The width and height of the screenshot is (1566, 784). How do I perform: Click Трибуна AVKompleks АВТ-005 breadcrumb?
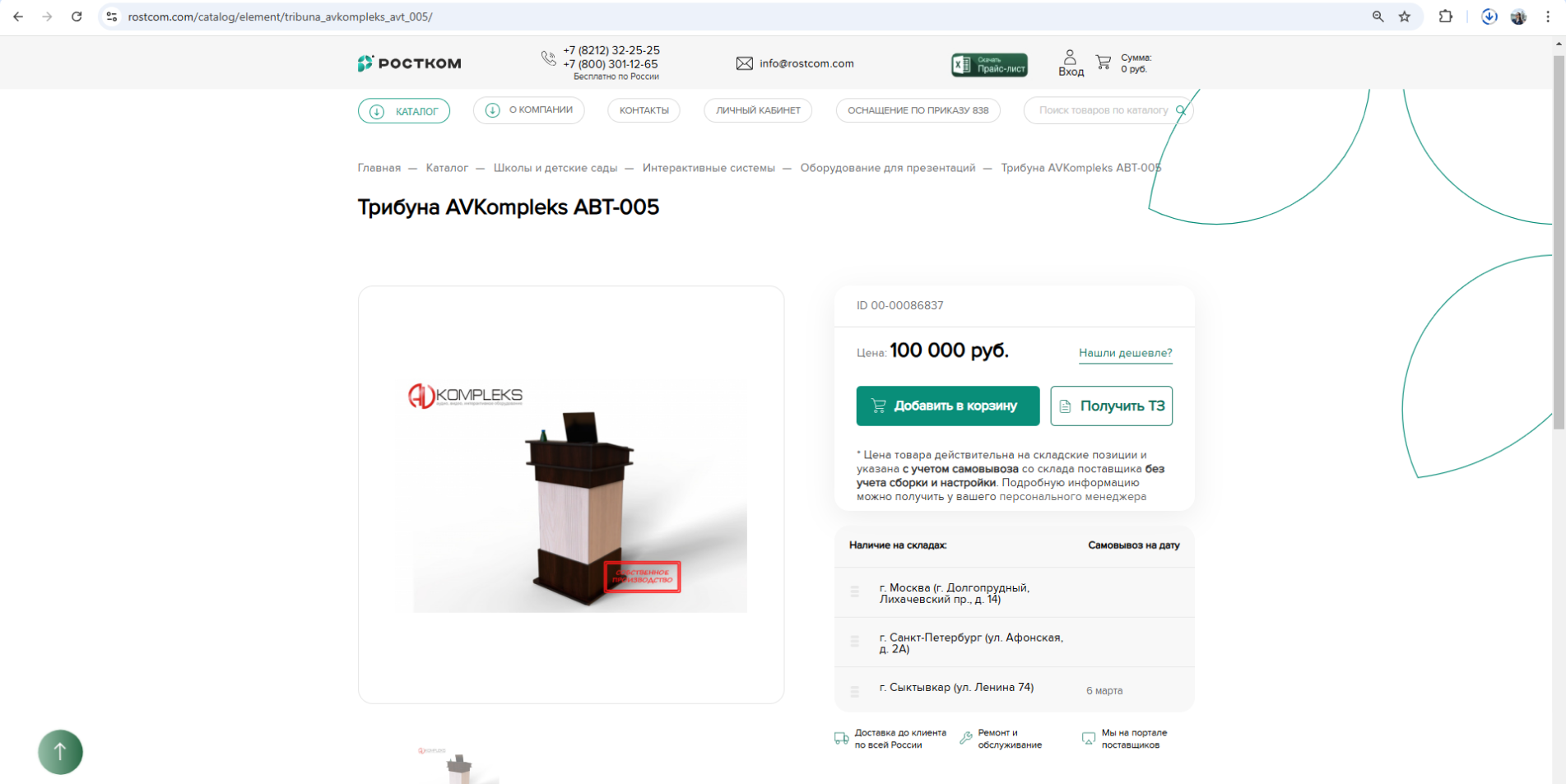coord(1080,168)
